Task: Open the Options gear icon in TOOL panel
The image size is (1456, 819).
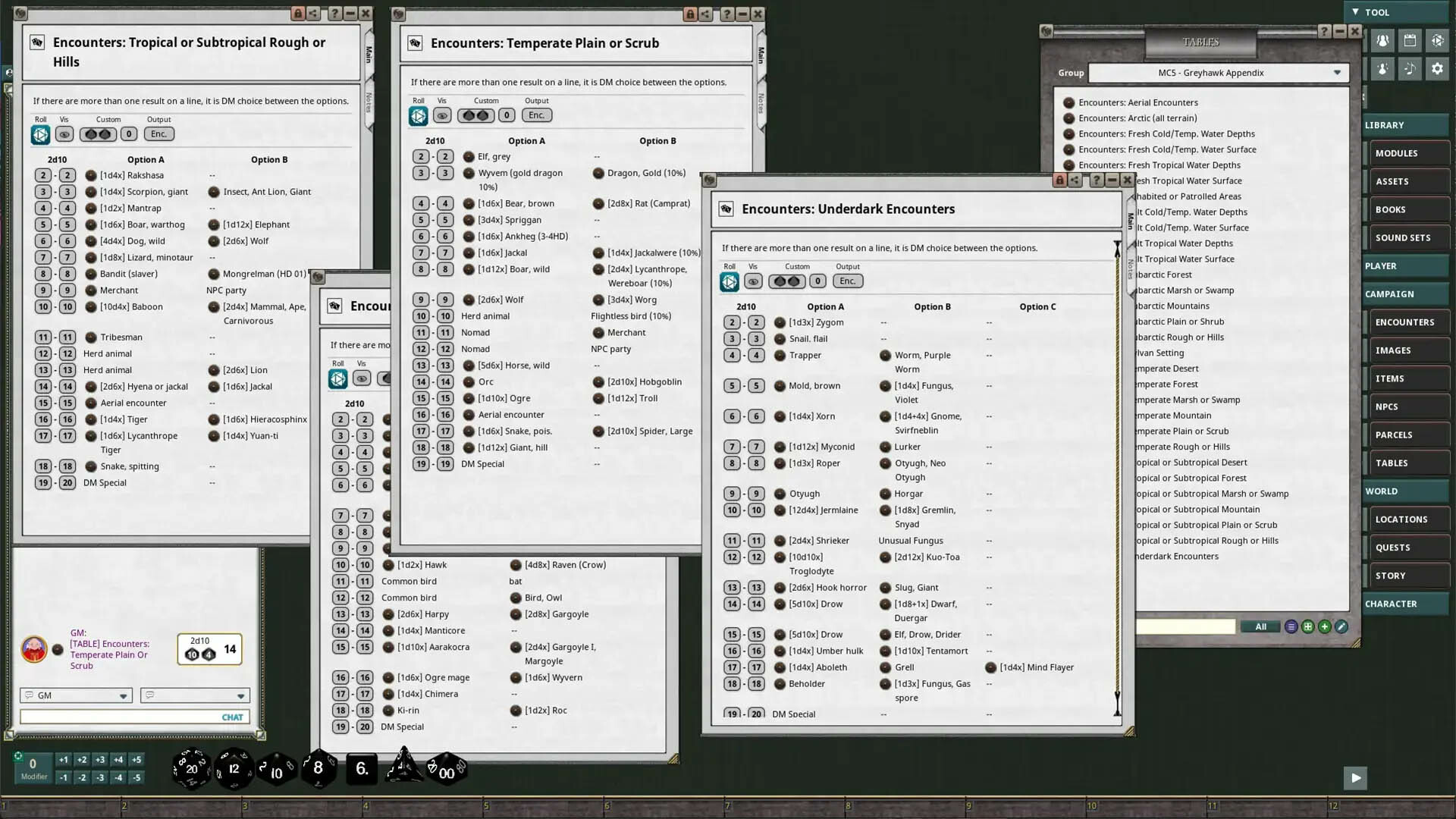Action: pyautogui.click(x=1437, y=68)
